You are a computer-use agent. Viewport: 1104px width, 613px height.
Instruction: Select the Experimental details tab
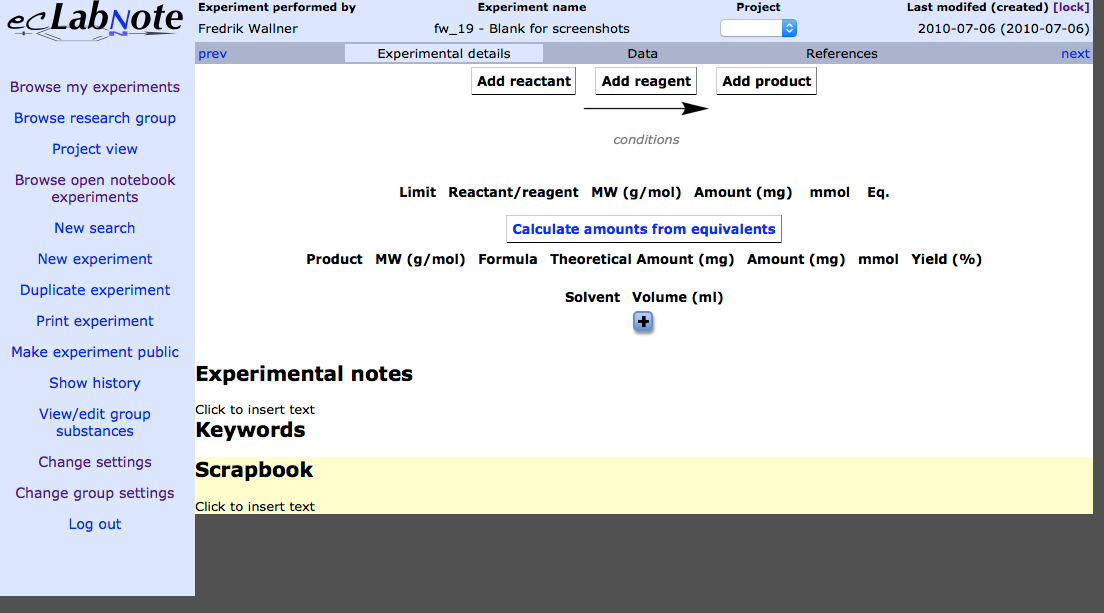click(444, 53)
